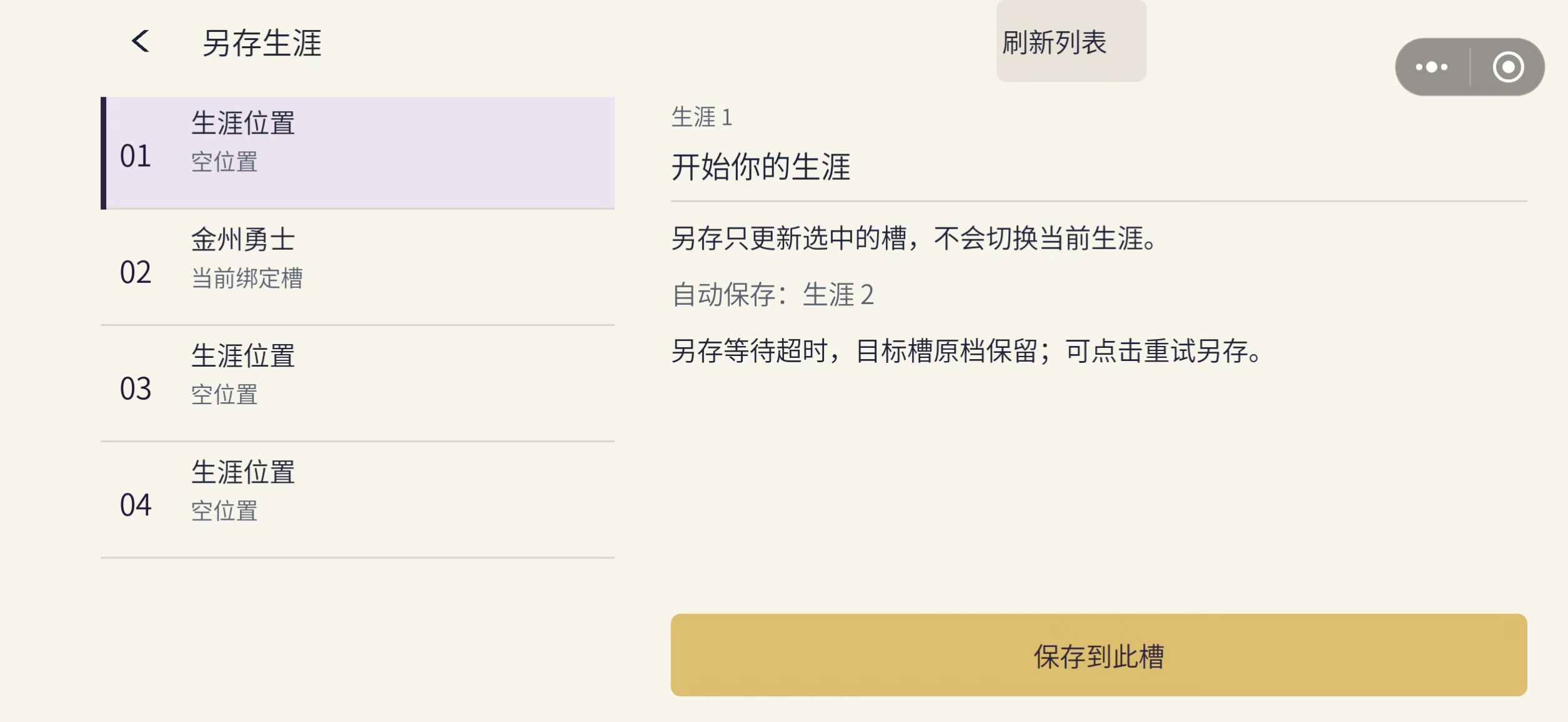Click the 生涯 1 label
The image size is (1568, 722).
click(x=702, y=117)
